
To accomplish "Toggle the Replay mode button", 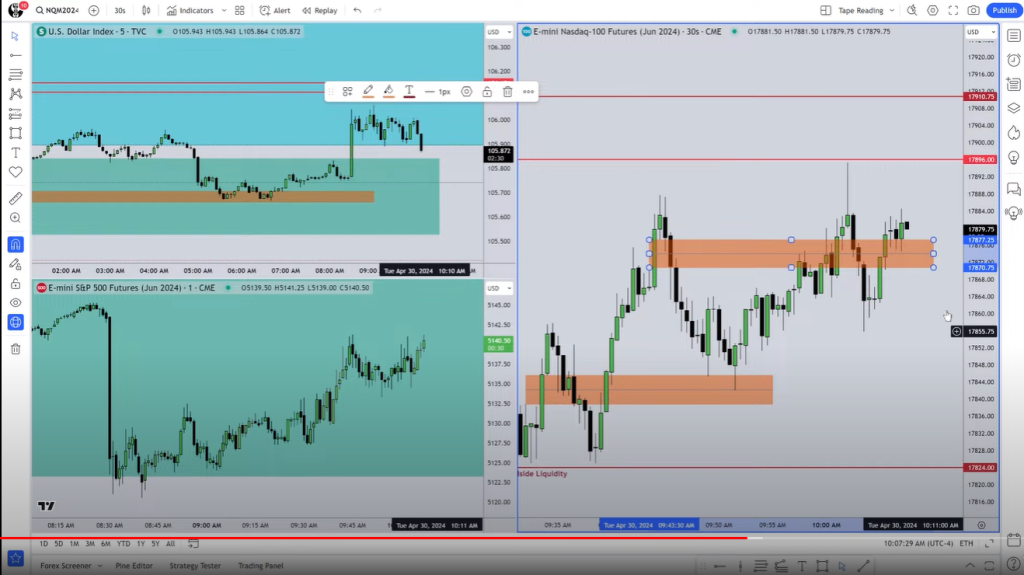I will pyautogui.click(x=319, y=10).
